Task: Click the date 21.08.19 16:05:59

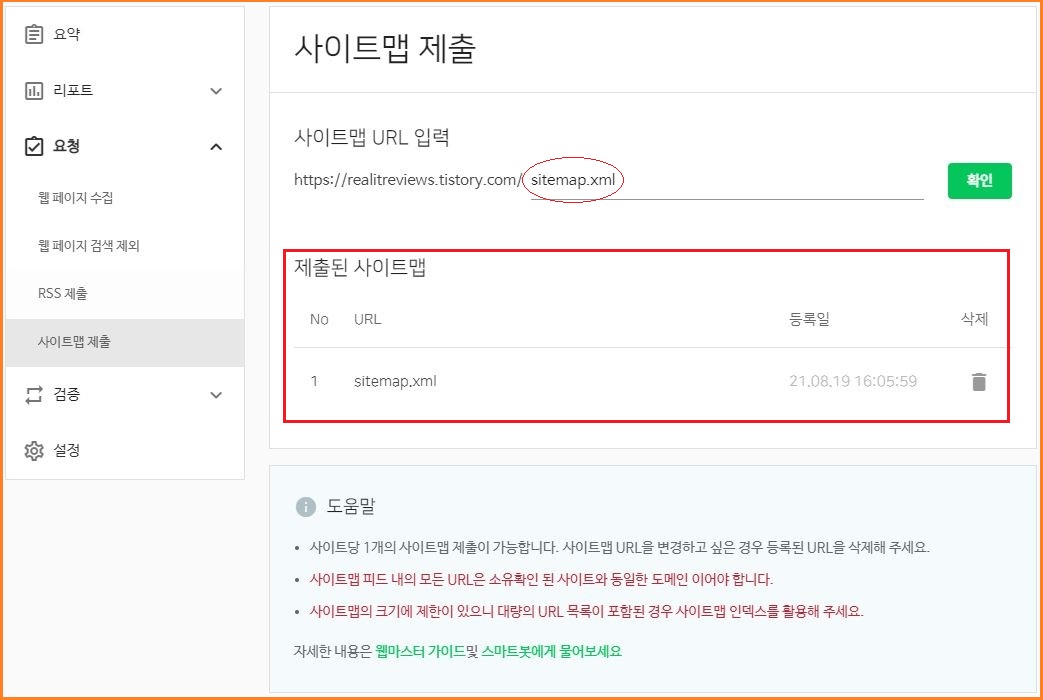Action: point(853,381)
